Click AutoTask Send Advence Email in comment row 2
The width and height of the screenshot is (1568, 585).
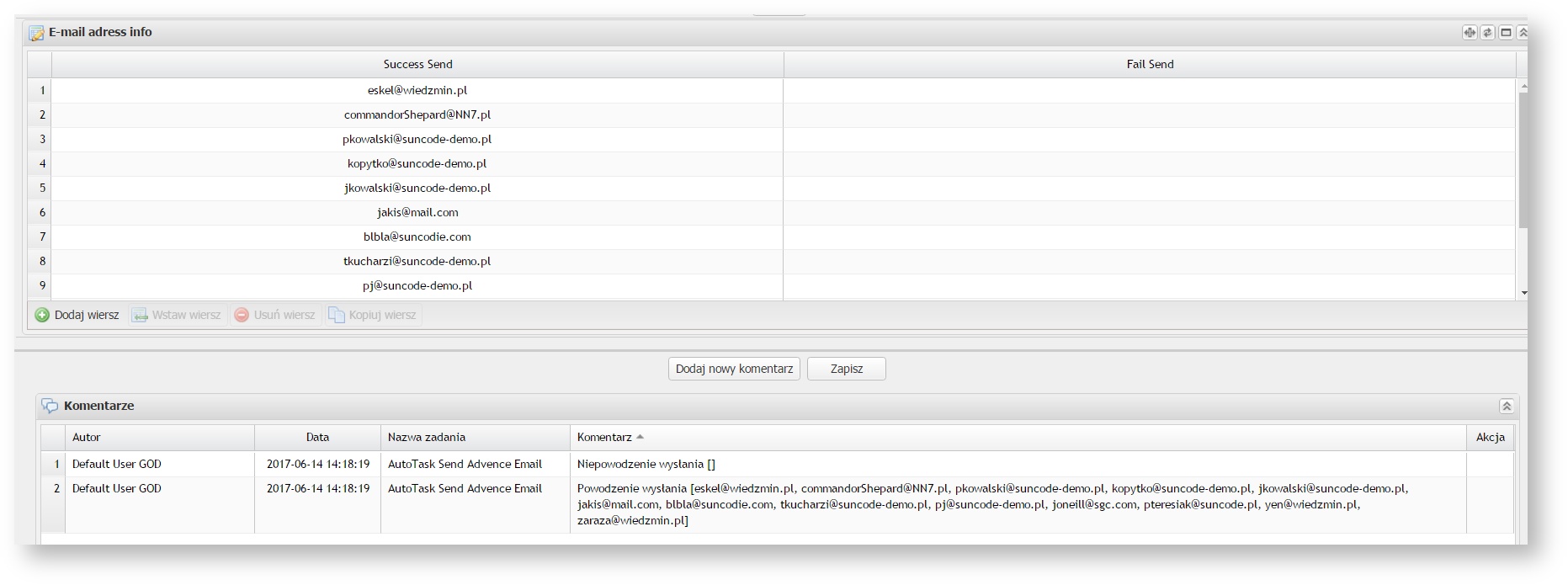(x=465, y=488)
